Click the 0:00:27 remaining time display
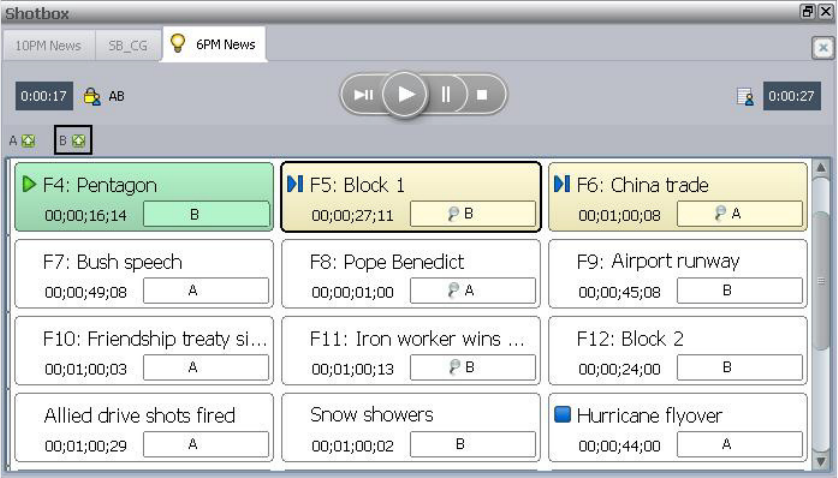 (x=792, y=96)
